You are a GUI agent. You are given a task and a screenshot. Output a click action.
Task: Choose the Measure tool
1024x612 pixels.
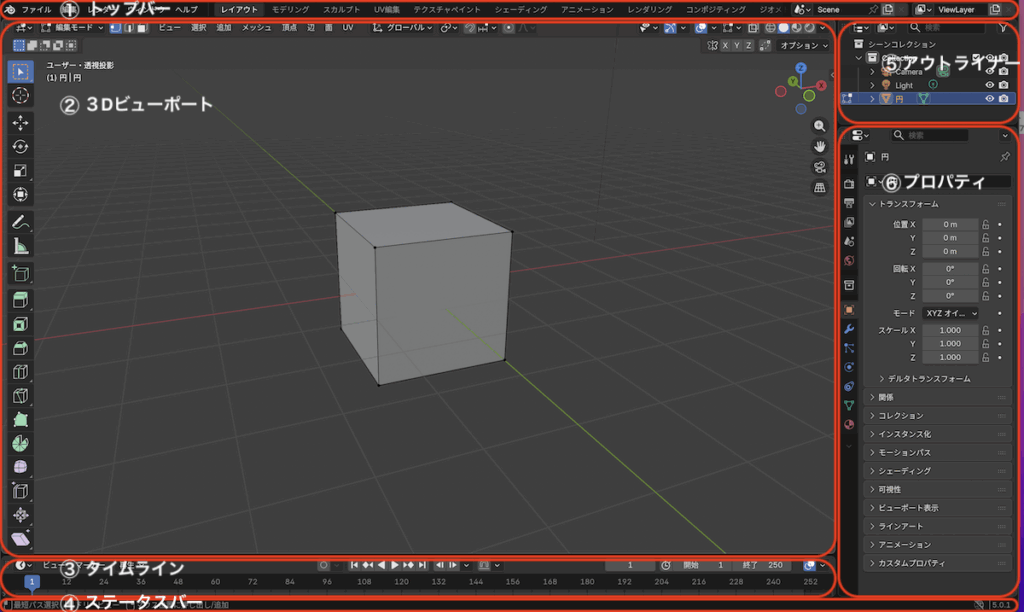(20, 246)
